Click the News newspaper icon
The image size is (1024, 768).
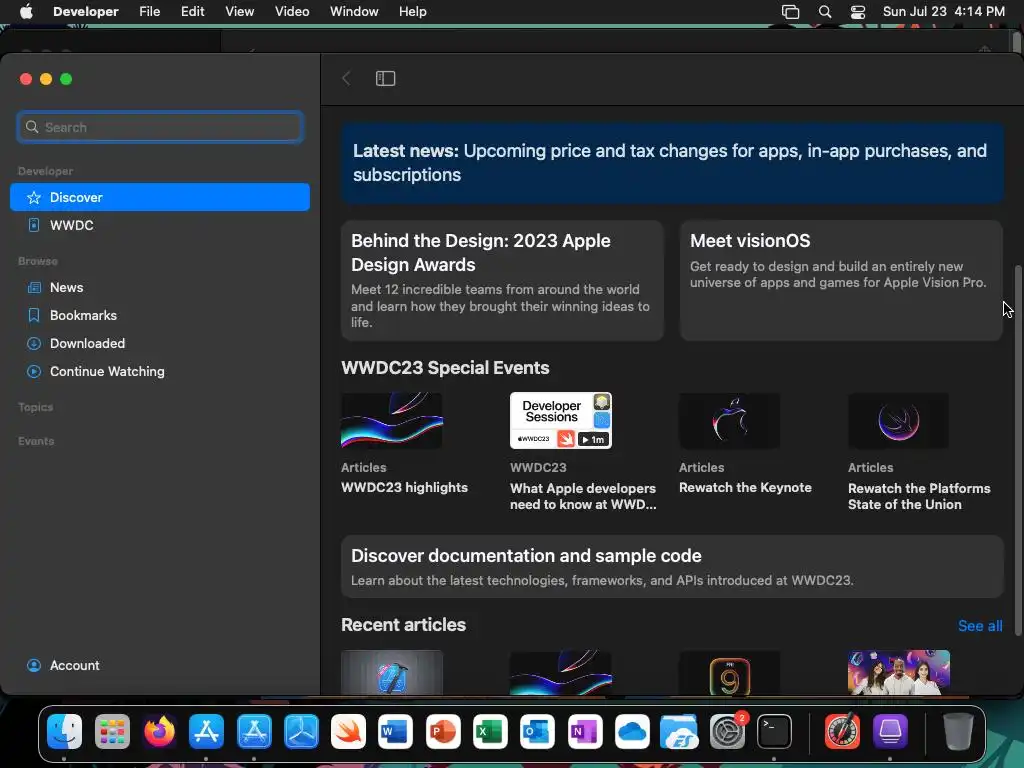pyautogui.click(x=34, y=287)
